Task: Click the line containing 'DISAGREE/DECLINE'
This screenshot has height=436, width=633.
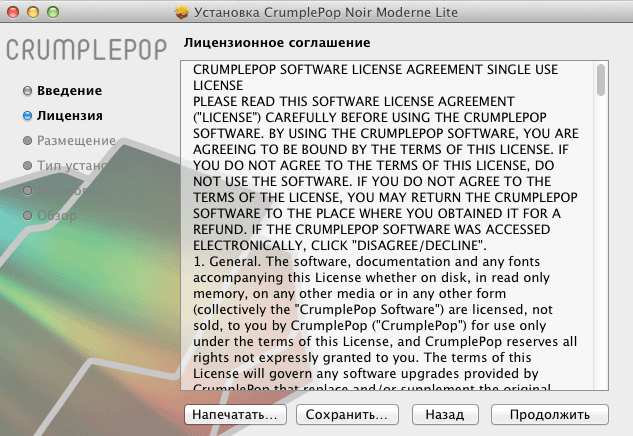Action: point(340,245)
